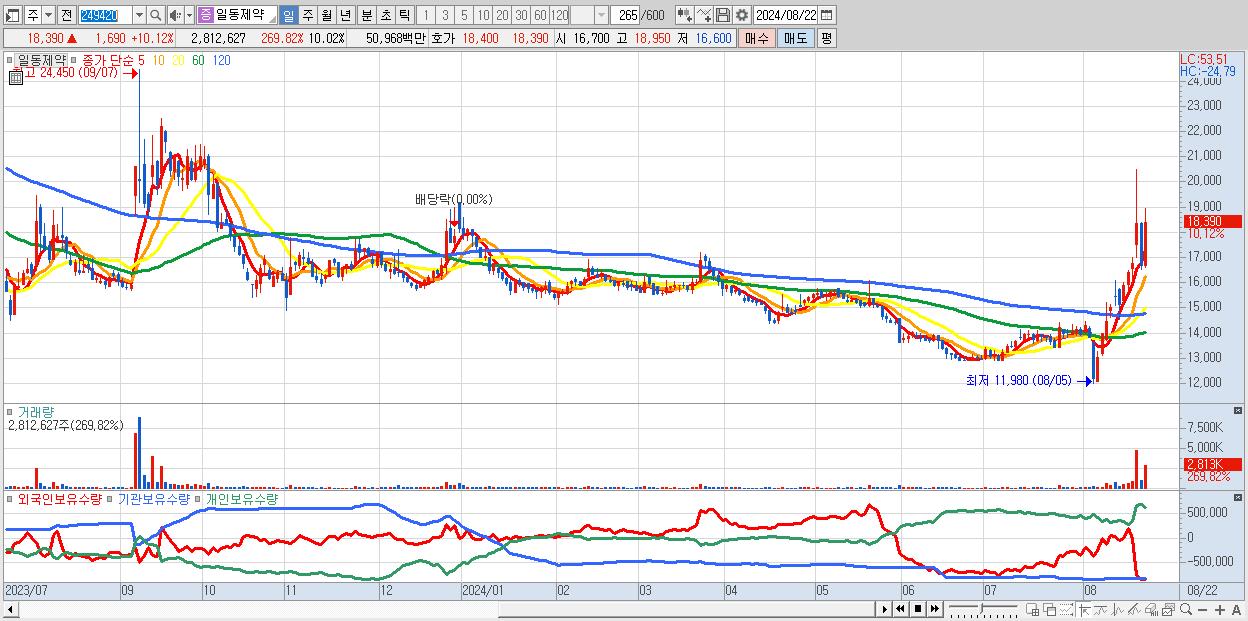Choose the 10 interval button
The height and width of the screenshot is (621, 1248).
483,15
